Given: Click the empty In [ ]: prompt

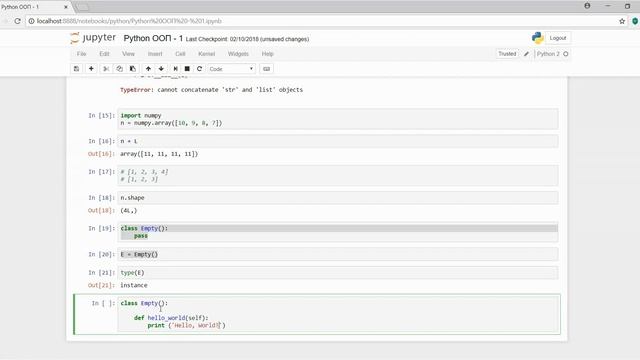Looking at the screenshot, I should [x=103, y=303].
